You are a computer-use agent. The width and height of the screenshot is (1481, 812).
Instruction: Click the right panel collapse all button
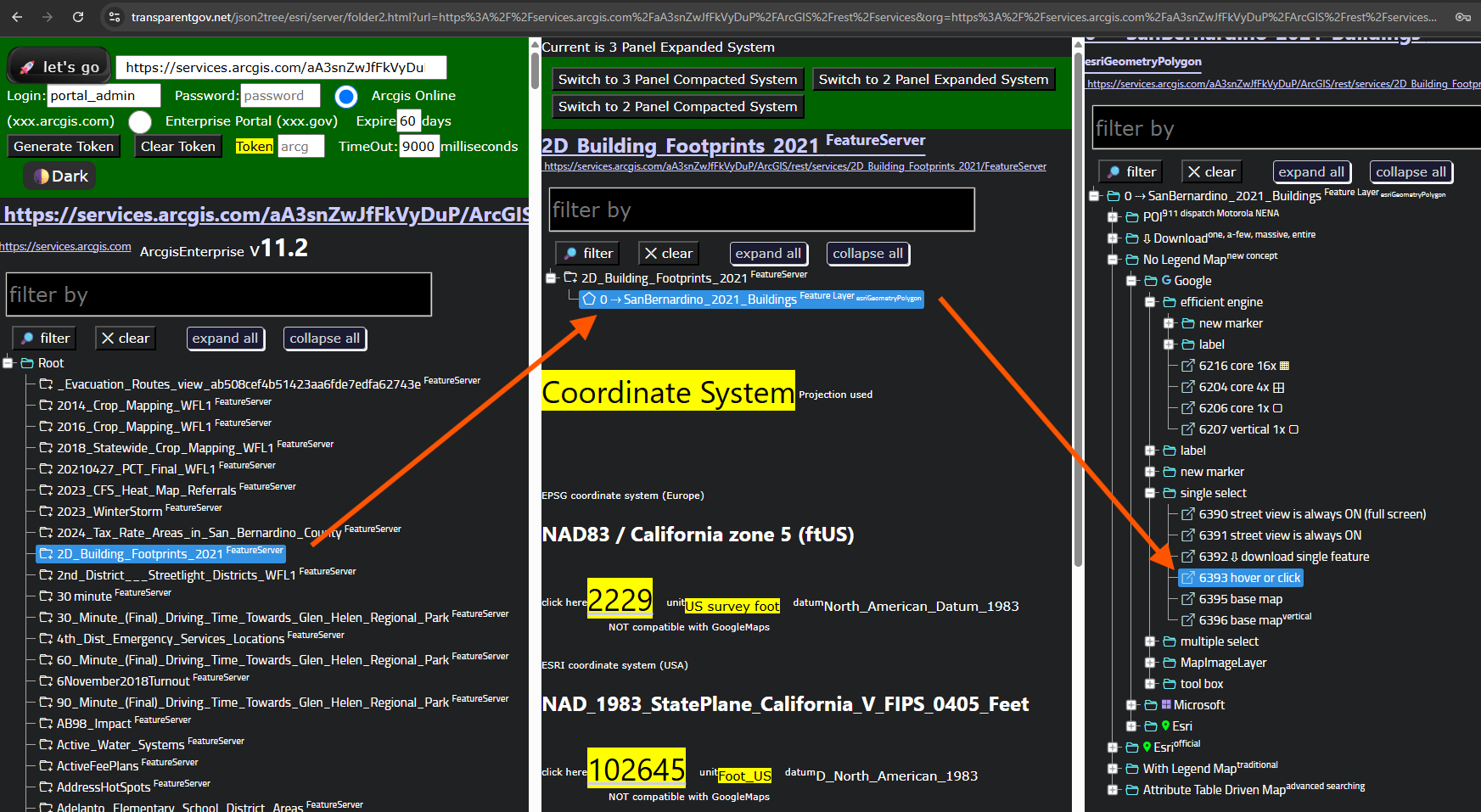1411,171
